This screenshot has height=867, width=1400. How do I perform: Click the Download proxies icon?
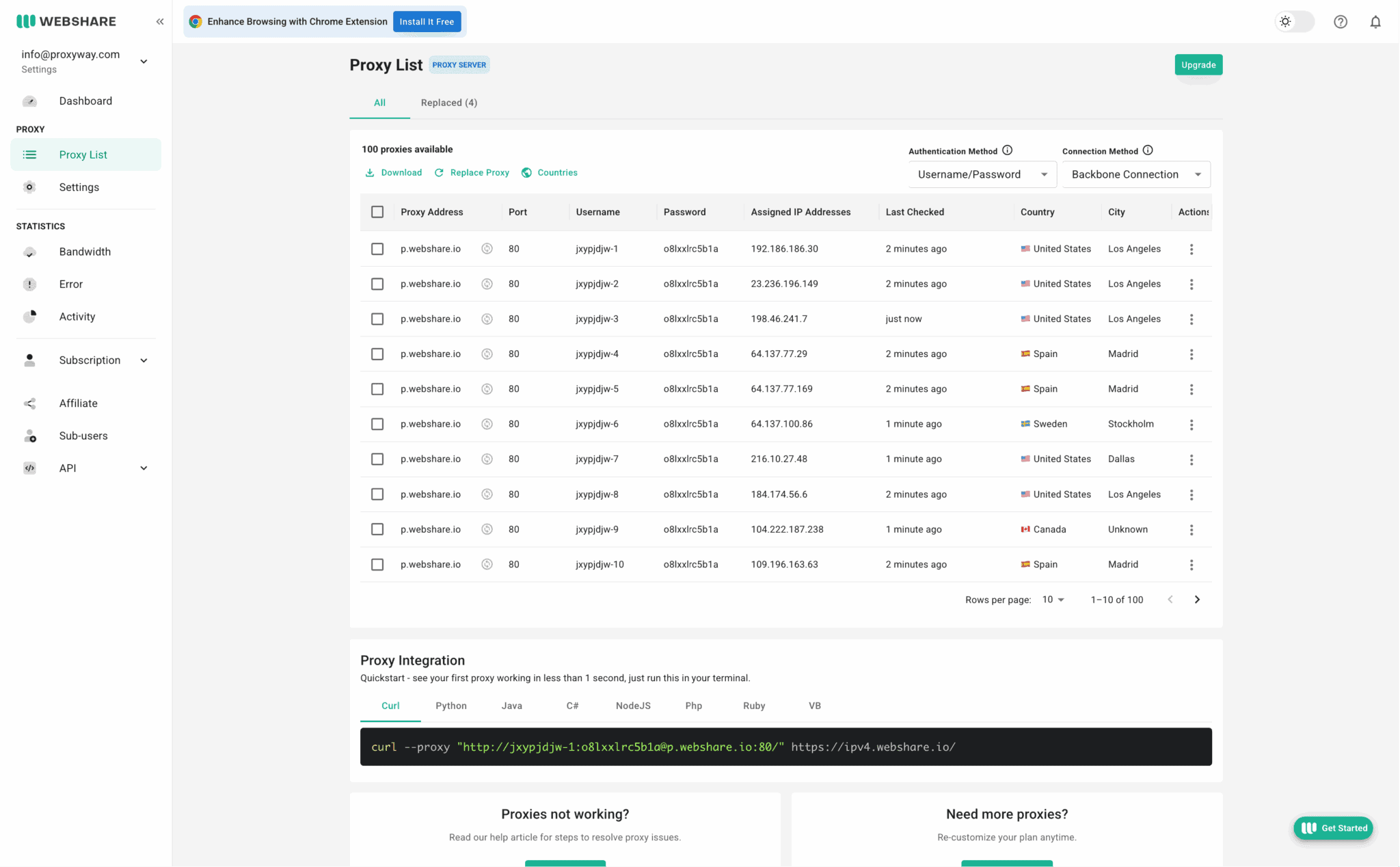pyautogui.click(x=370, y=172)
